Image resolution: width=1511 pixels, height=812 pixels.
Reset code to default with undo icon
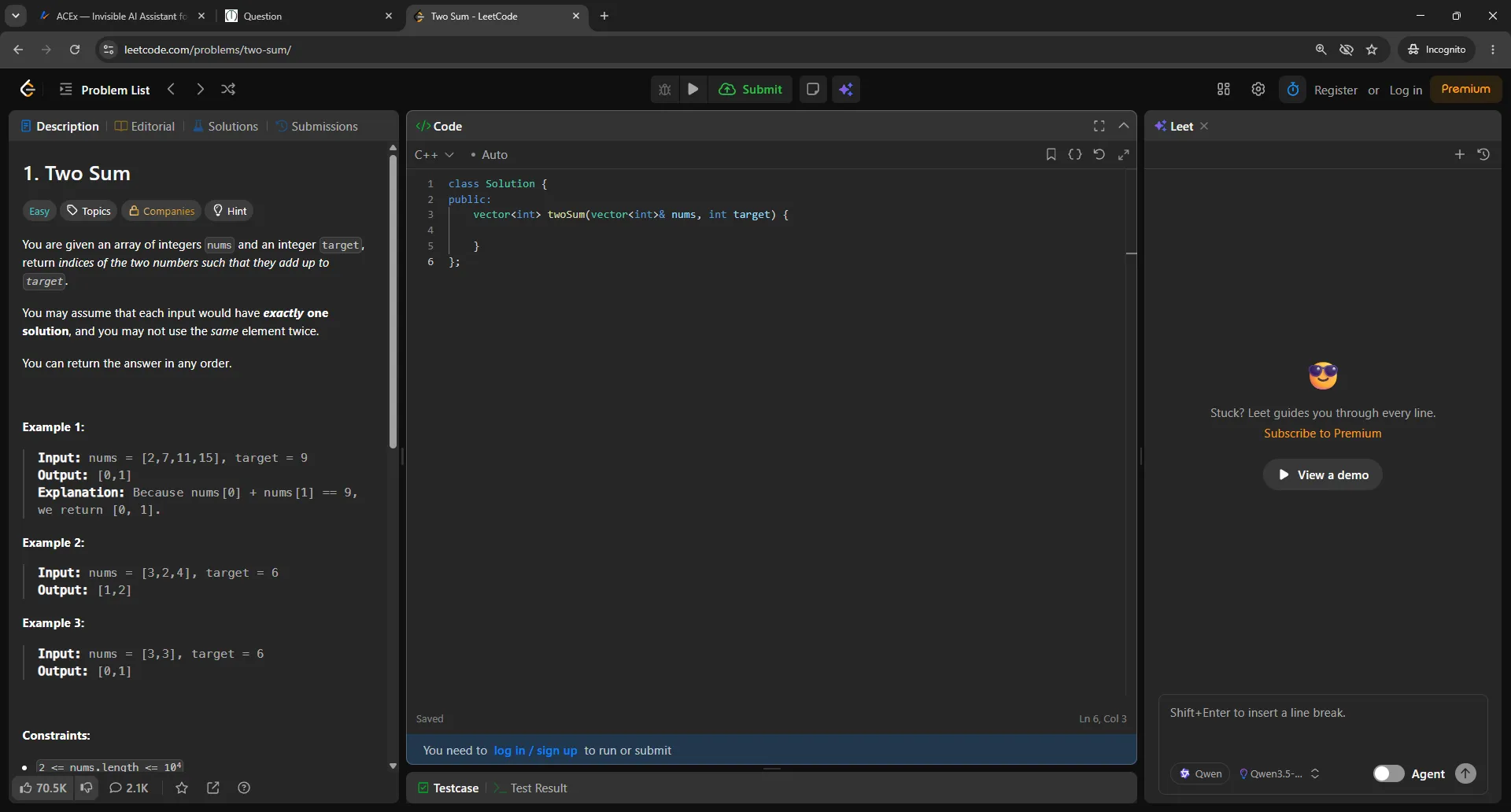(x=1099, y=155)
